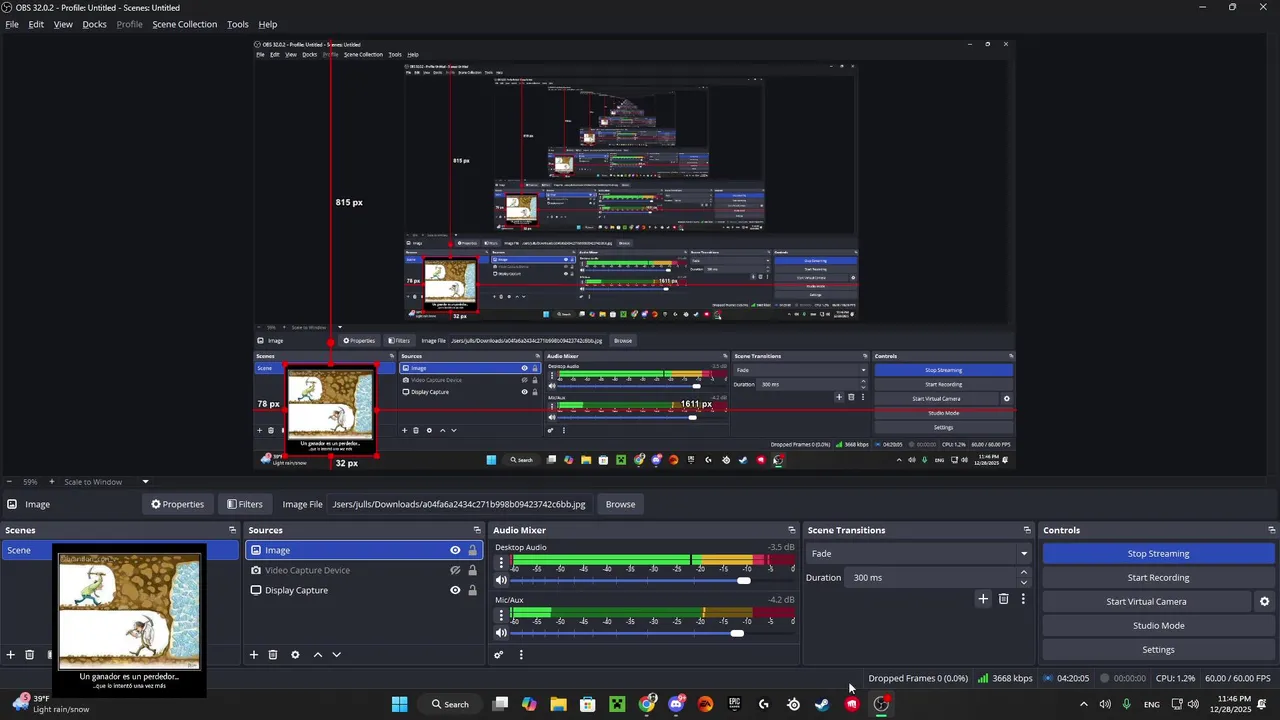Screen dimensions: 1280x720
Task: Hide the Image source with eye icon
Action: pyautogui.click(x=455, y=550)
